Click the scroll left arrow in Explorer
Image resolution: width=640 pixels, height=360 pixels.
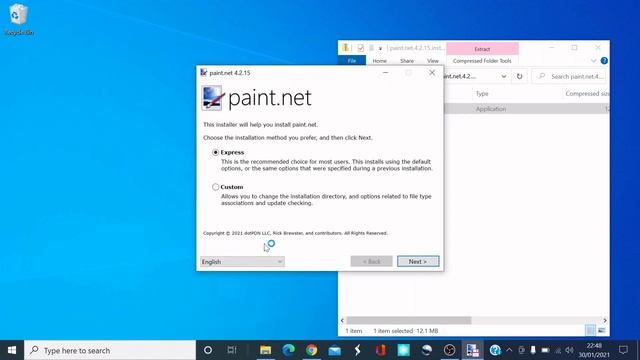coord(342,320)
